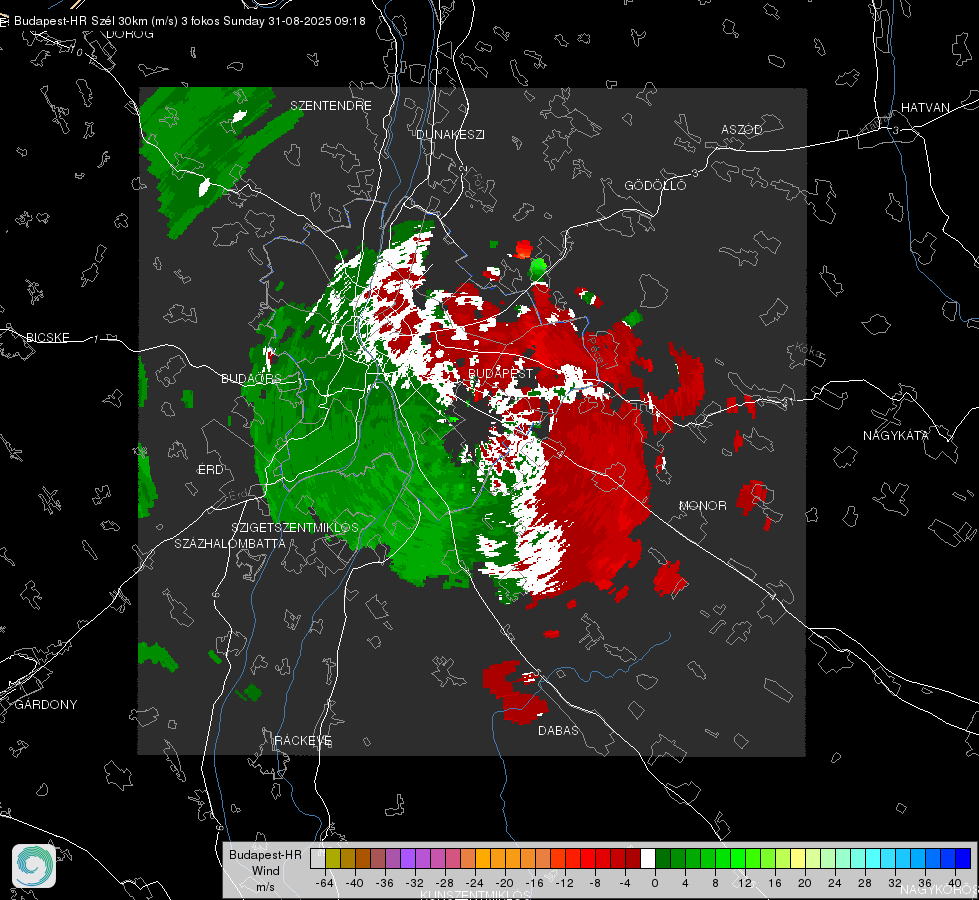This screenshot has width=979, height=900.
Task: Select the ASZÓD label
Action: tap(742, 129)
